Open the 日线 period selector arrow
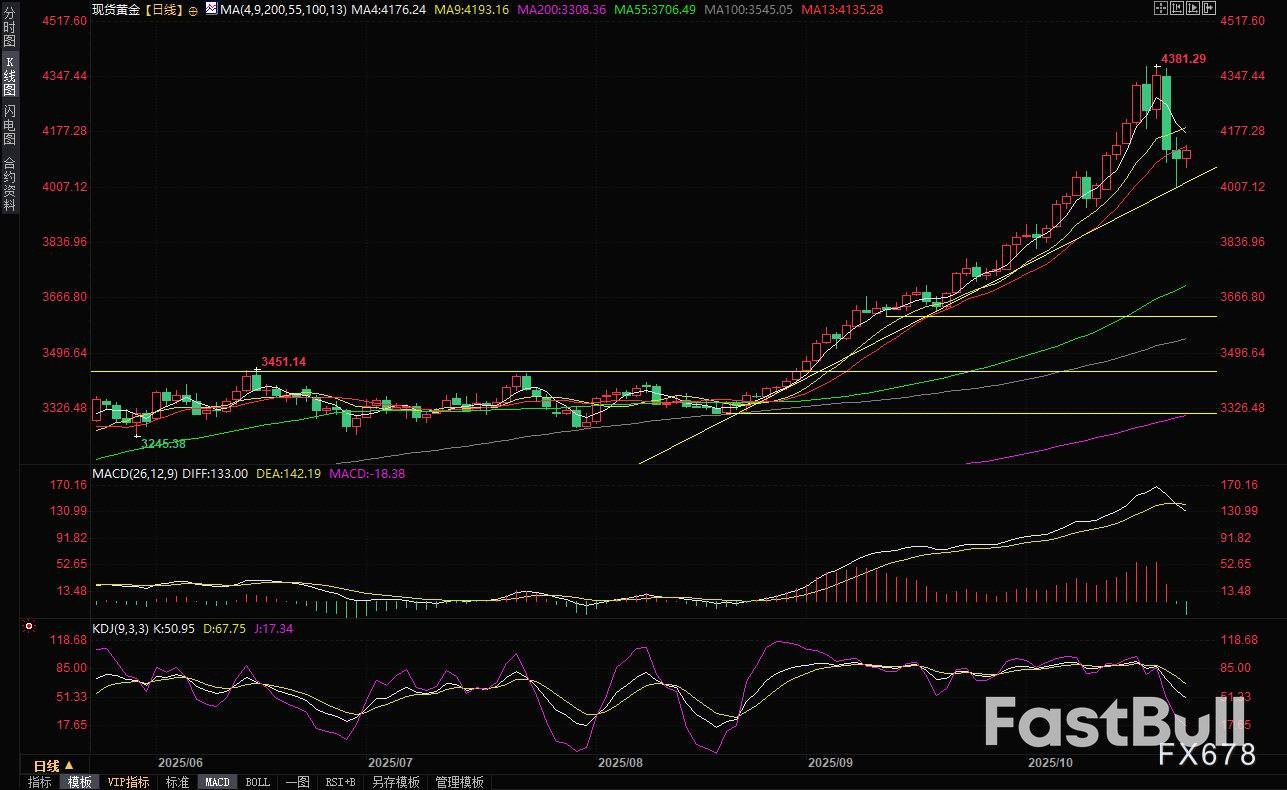1287x790 pixels. pos(69,764)
